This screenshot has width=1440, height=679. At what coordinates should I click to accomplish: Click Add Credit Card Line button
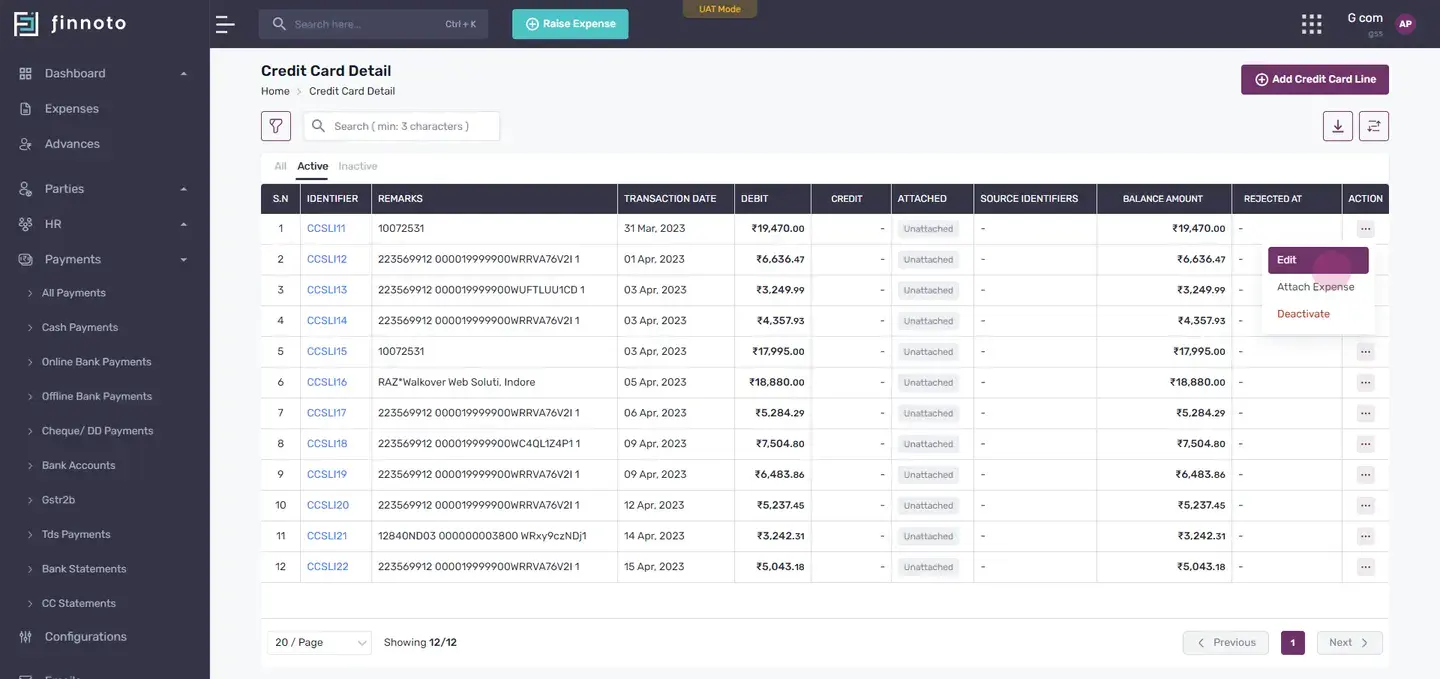(1315, 79)
